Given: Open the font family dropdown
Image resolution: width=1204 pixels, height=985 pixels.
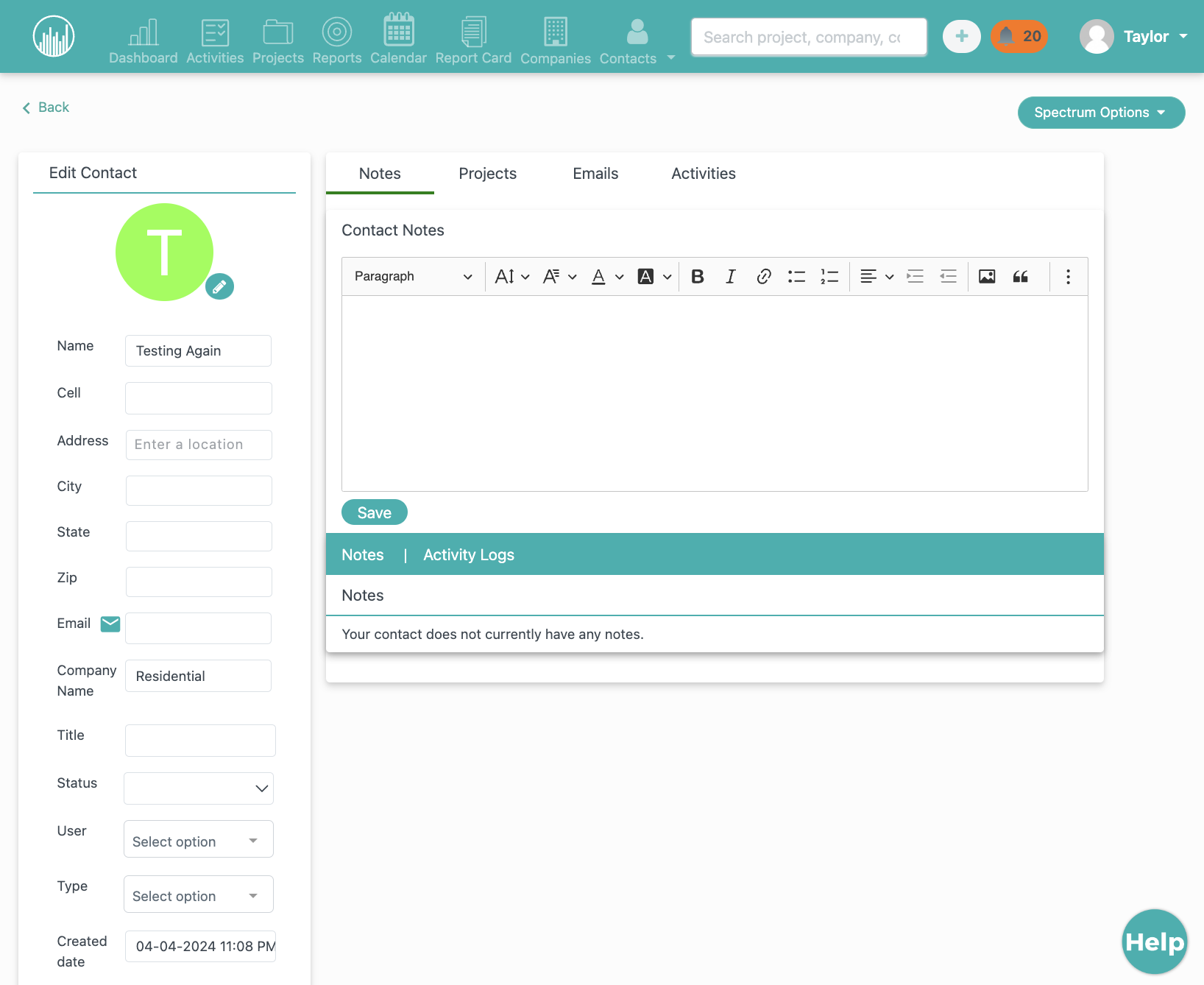Looking at the screenshot, I should pyautogui.click(x=559, y=276).
